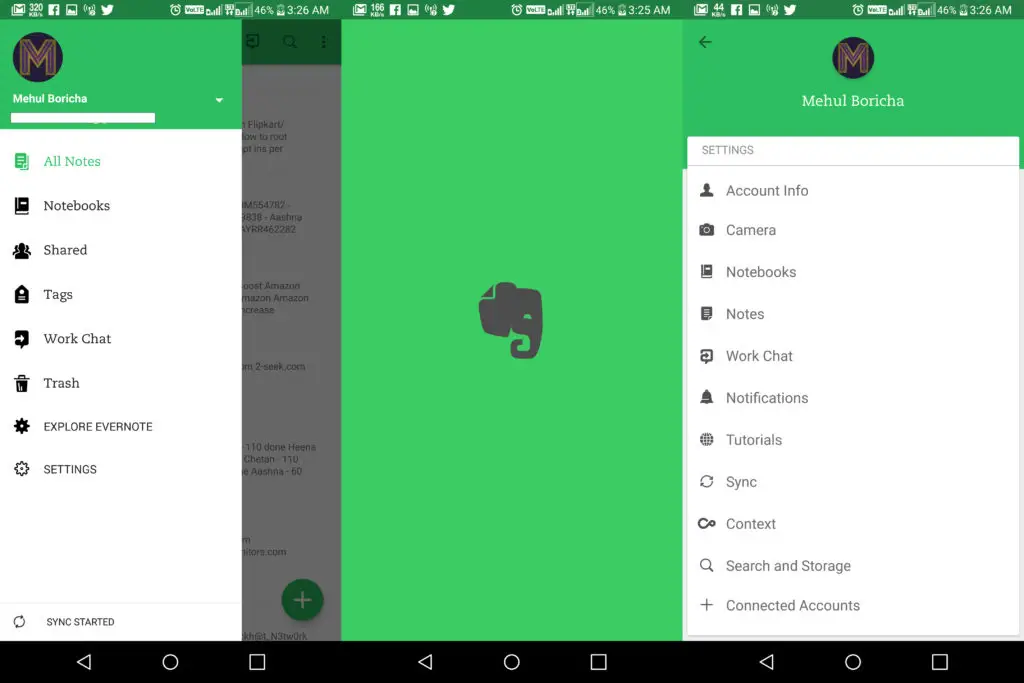Tap the Account Info person icon

(x=707, y=190)
